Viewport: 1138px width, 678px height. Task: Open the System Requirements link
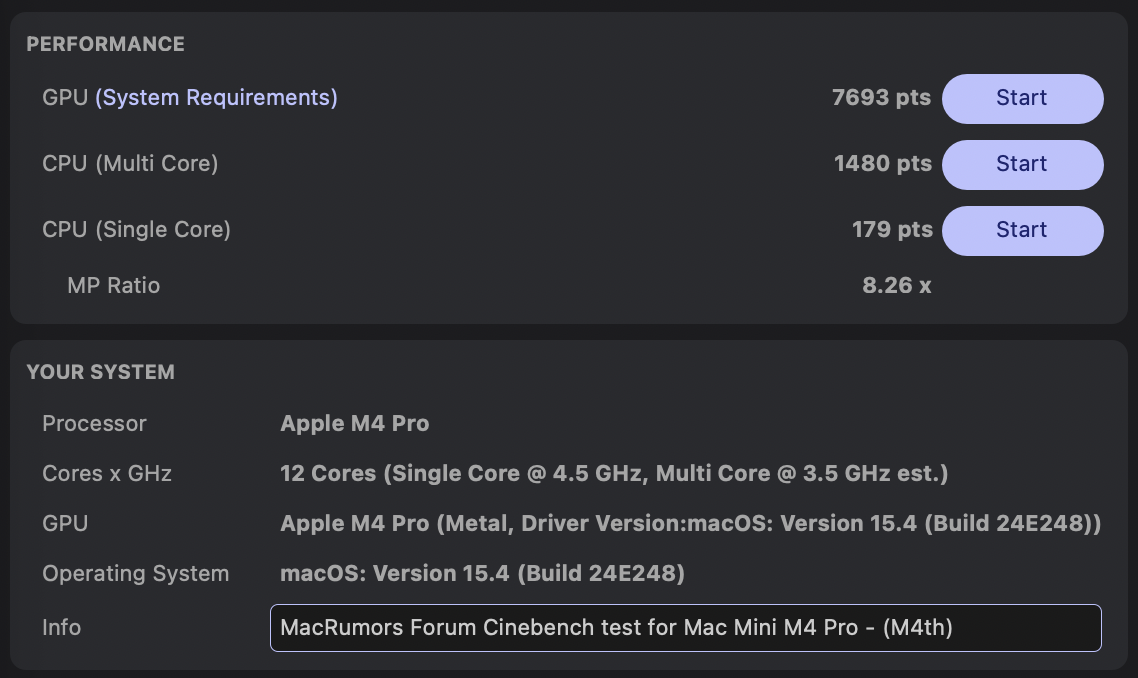click(x=216, y=97)
